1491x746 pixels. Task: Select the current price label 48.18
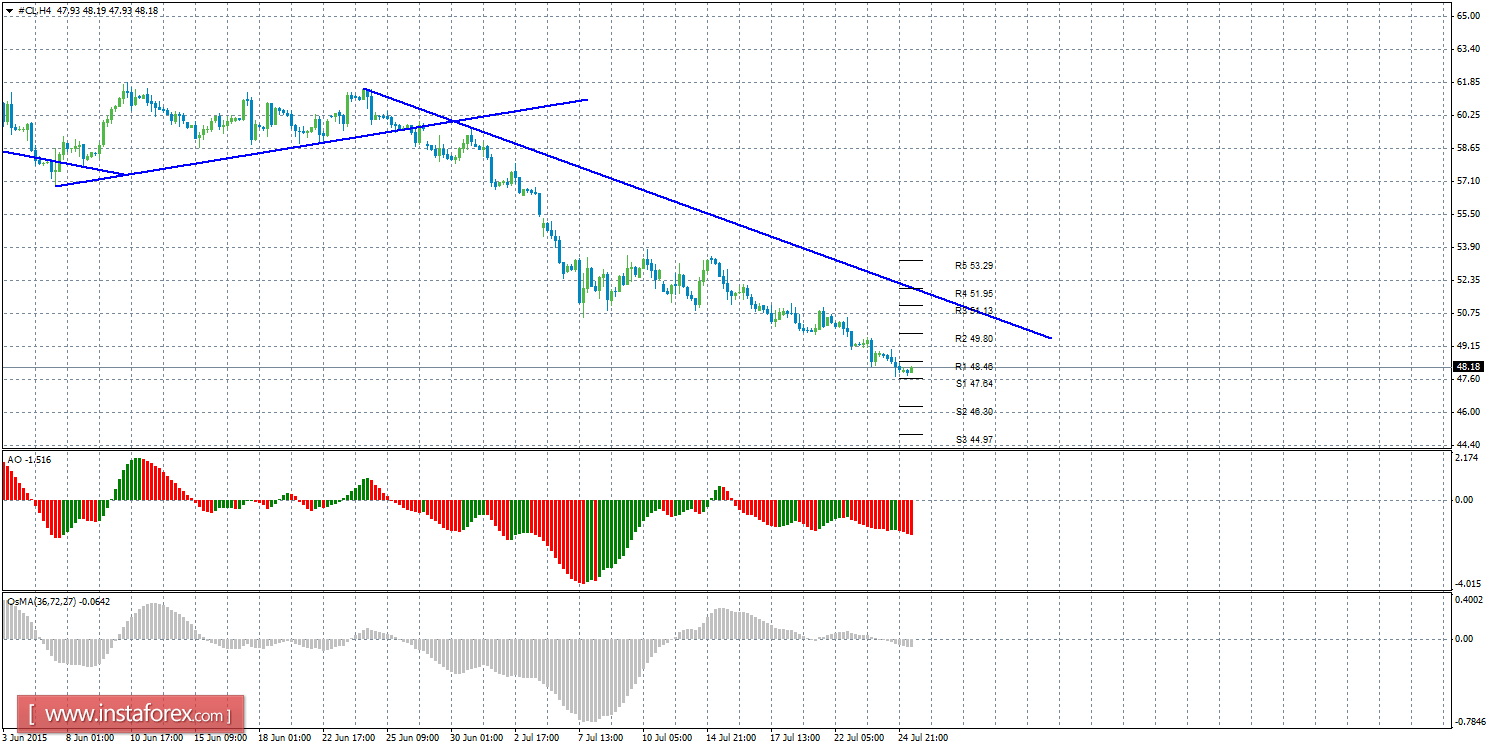(1468, 366)
